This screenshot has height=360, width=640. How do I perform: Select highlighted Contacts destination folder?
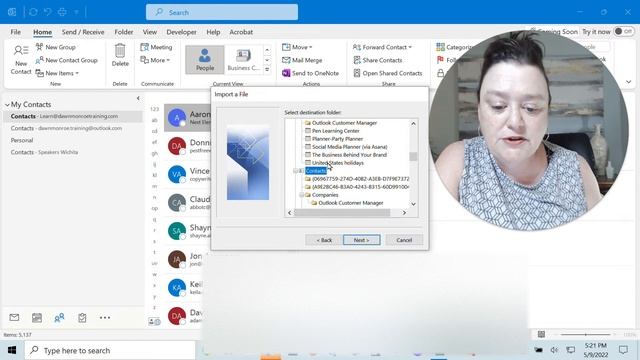coord(316,171)
